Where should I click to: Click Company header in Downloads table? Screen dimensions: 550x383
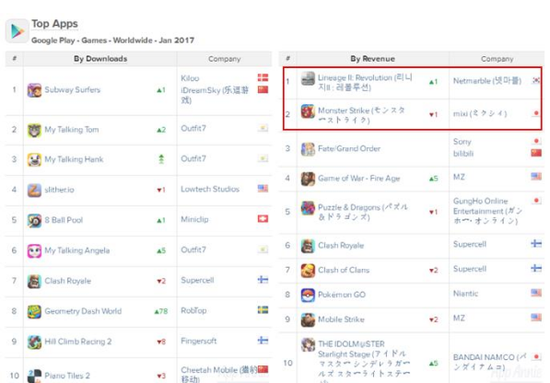[x=224, y=59]
